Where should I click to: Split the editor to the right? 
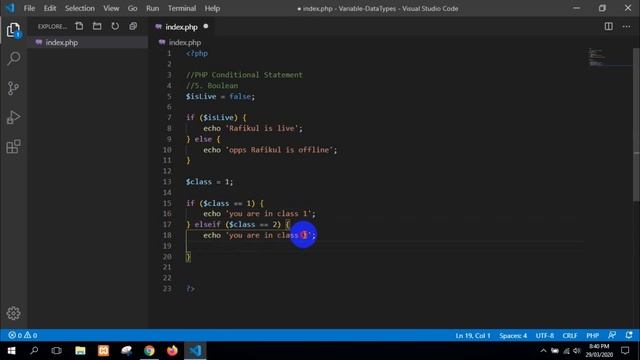pyautogui.click(x=608, y=27)
